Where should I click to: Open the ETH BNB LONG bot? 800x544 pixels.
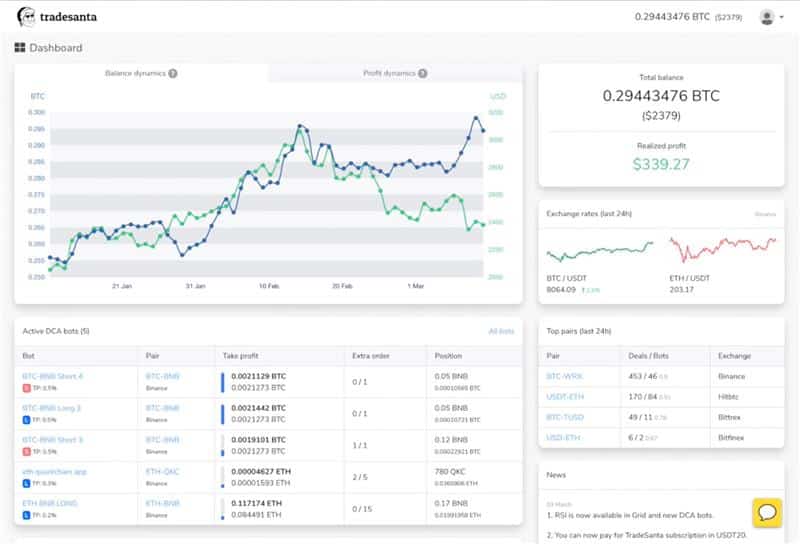tap(50, 503)
